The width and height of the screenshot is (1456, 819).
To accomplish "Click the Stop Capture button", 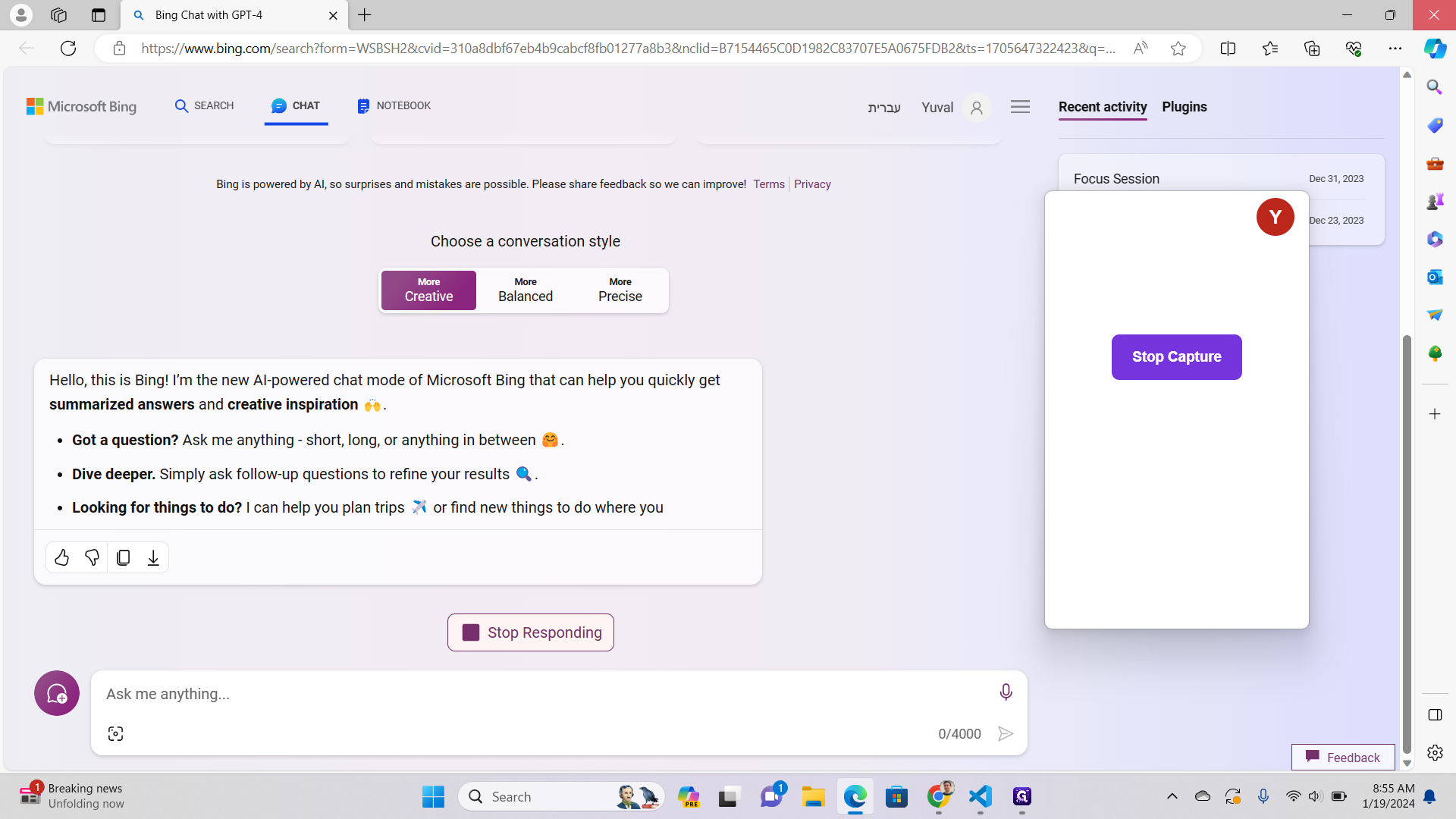I will click(x=1176, y=357).
